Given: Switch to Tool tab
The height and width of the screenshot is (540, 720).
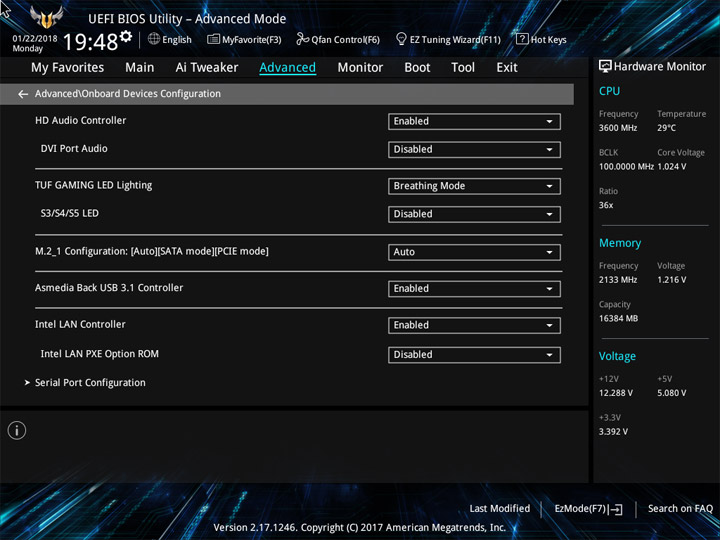Looking at the screenshot, I should pyautogui.click(x=463, y=68).
